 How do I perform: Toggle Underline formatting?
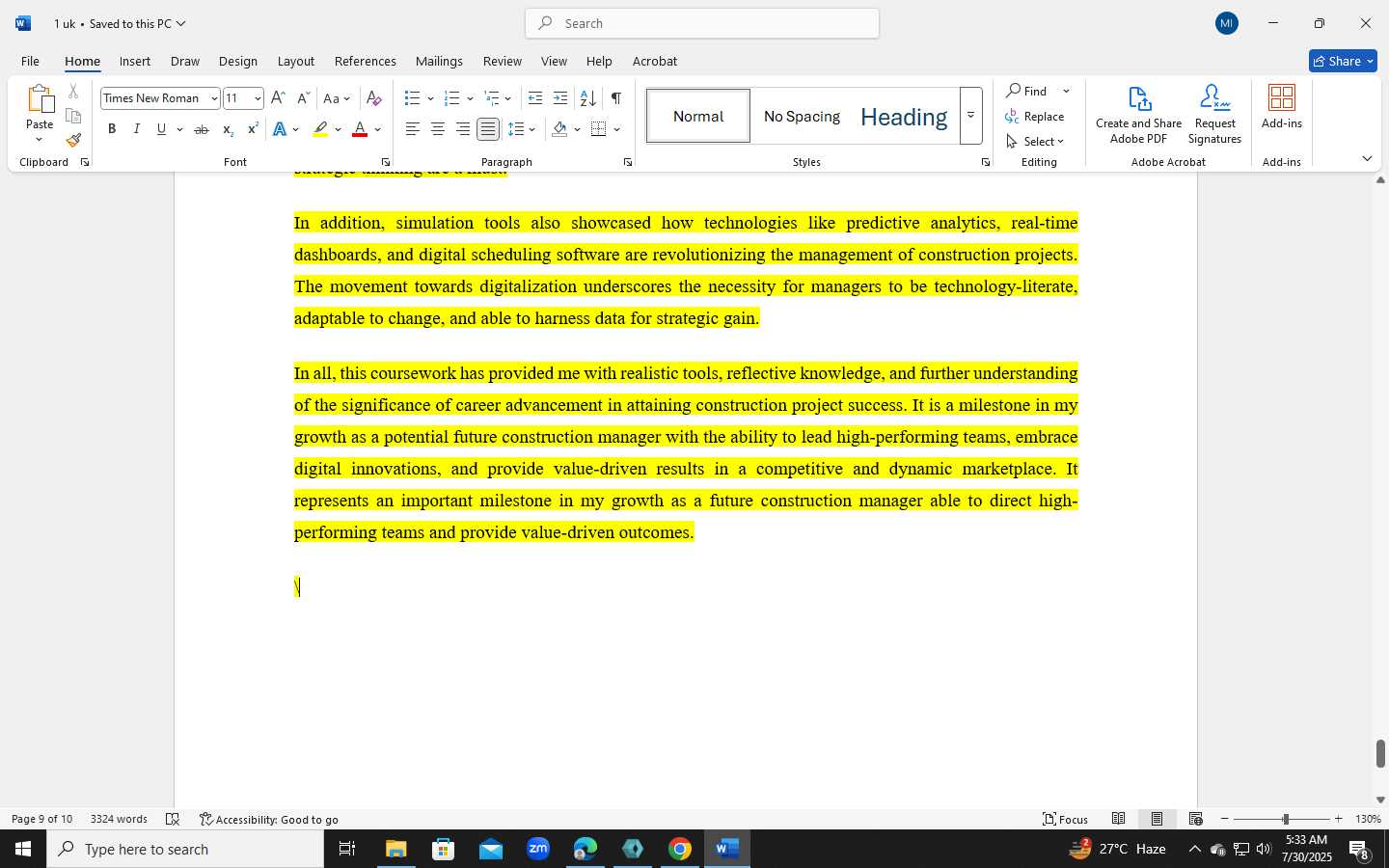coord(161,129)
